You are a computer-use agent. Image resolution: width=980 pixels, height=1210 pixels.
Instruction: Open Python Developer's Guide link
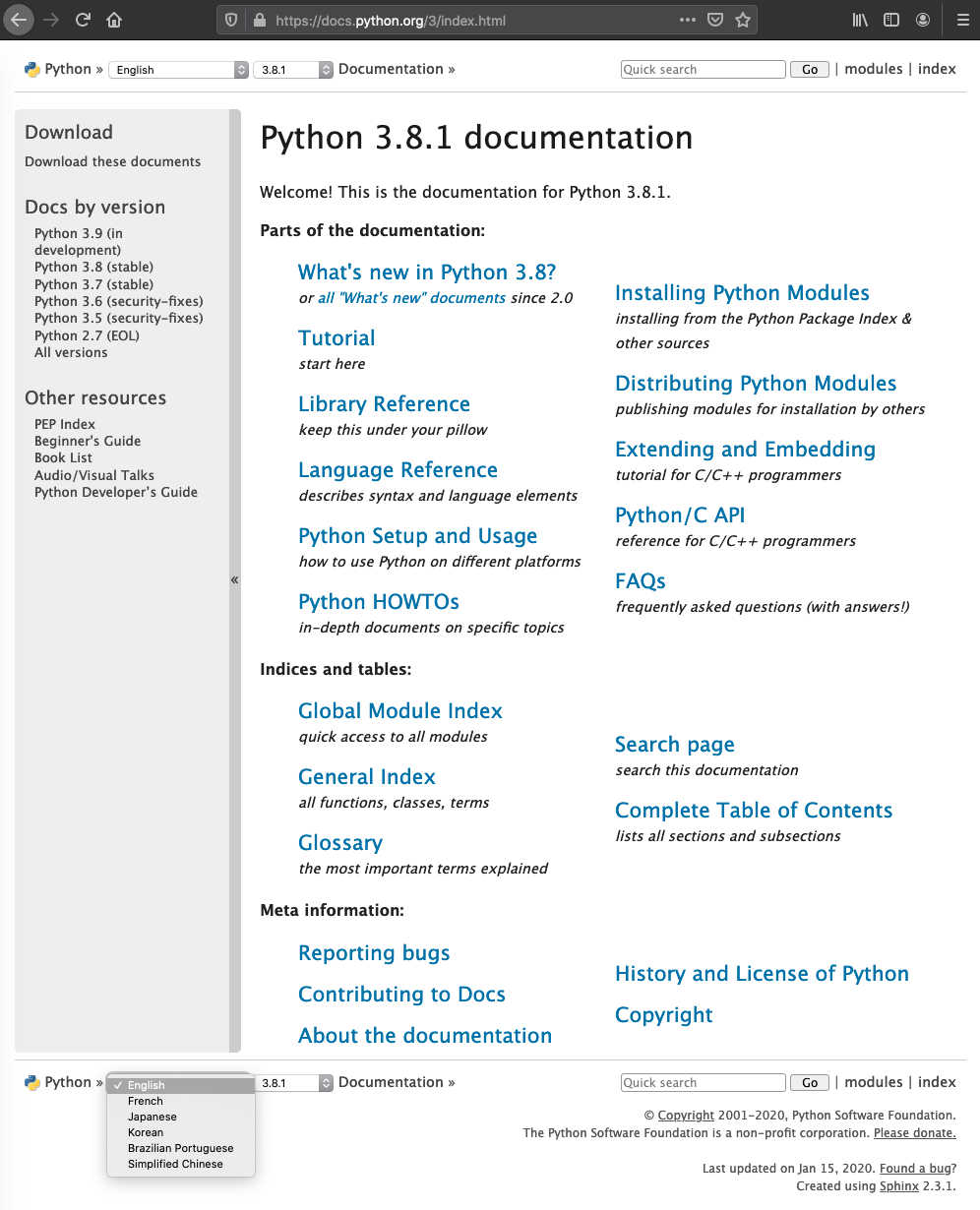click(x=116, y=492)
